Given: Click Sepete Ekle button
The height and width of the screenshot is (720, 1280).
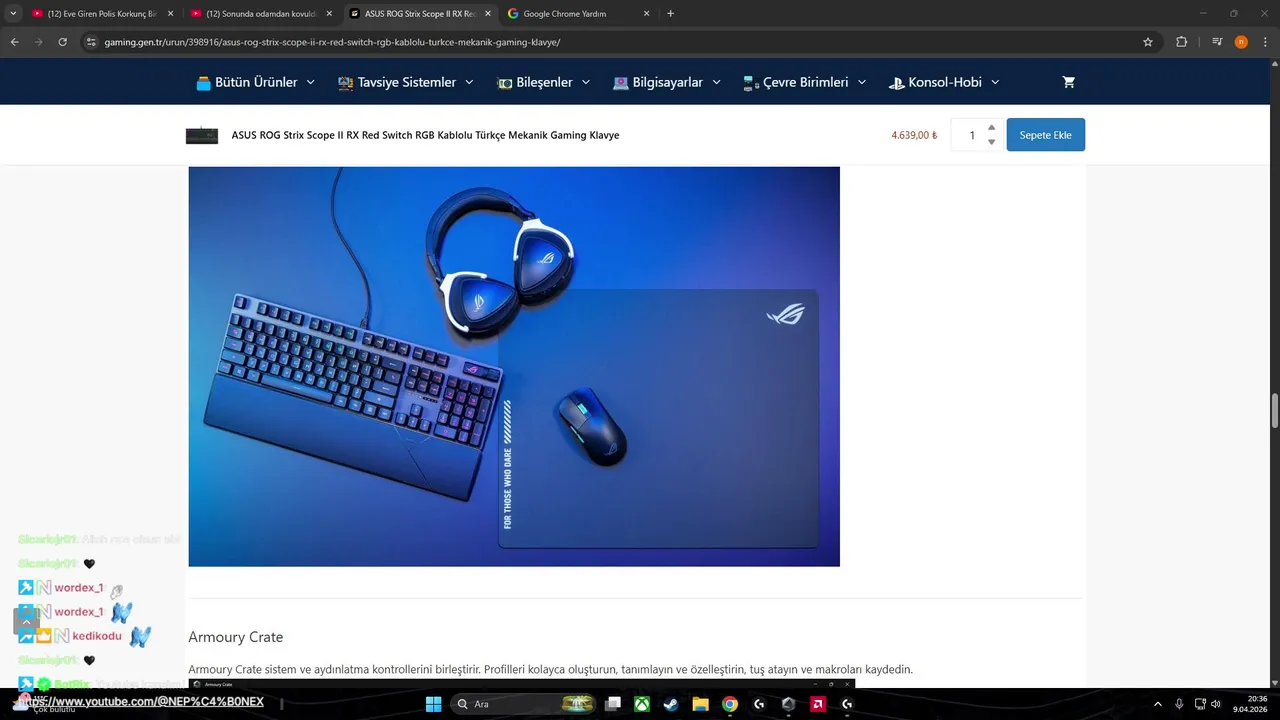Looking at the screenshot, I should pyautogui.click(x=1045, y=135).
